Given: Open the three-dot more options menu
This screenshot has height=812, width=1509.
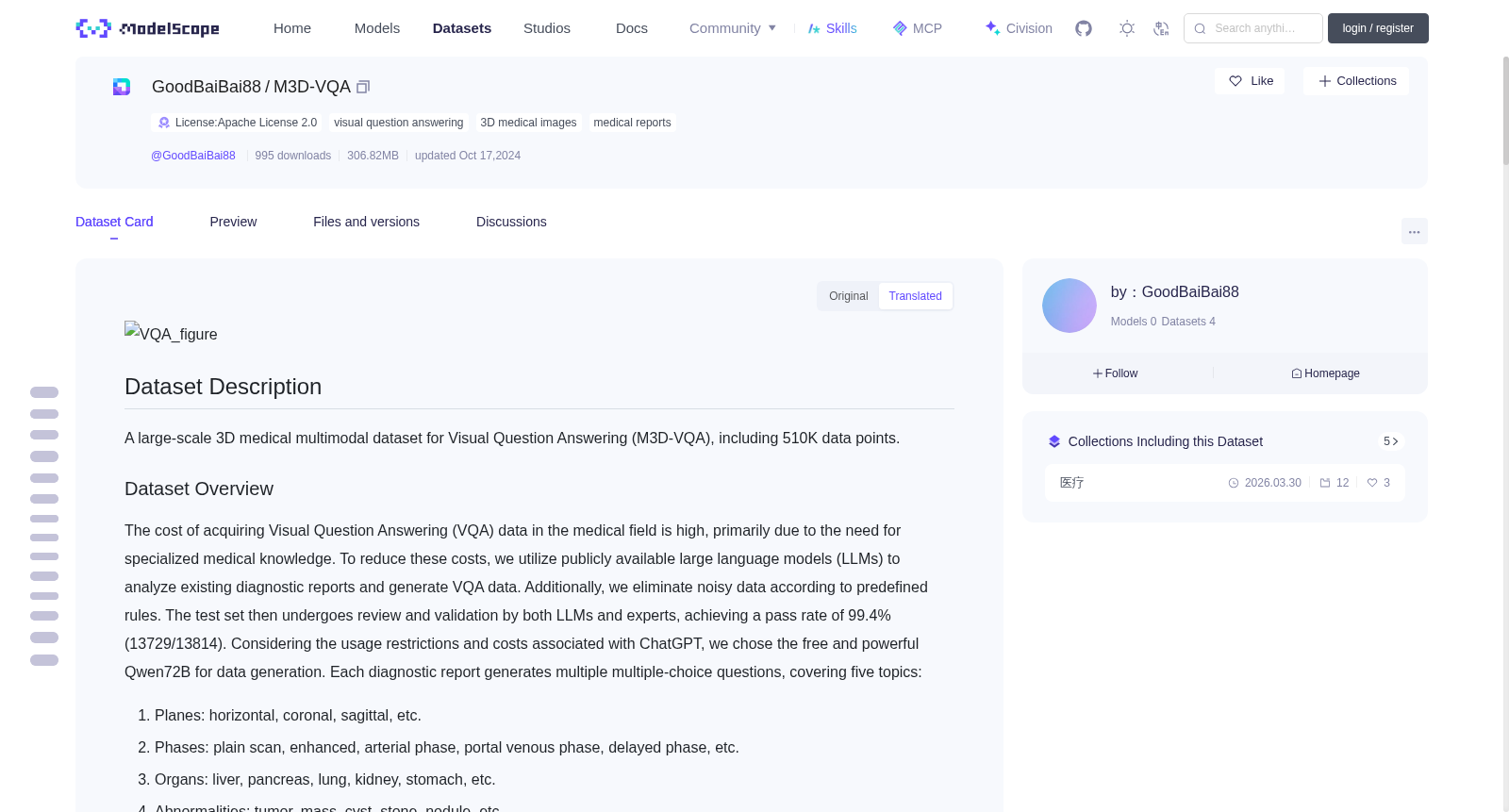Looking at the screenshot, I should click(1414, 231).
